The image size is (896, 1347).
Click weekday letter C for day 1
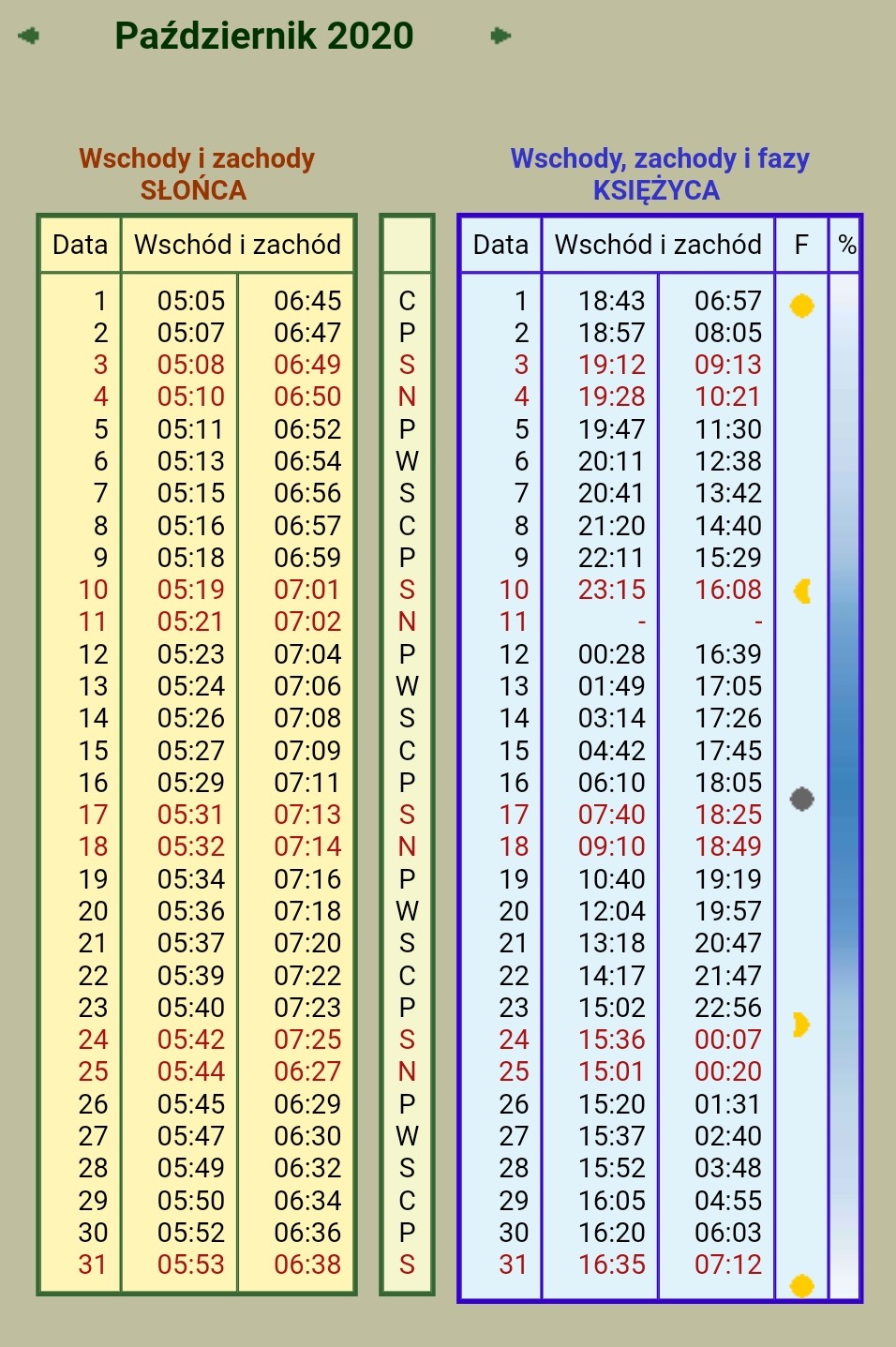(407, 301)
